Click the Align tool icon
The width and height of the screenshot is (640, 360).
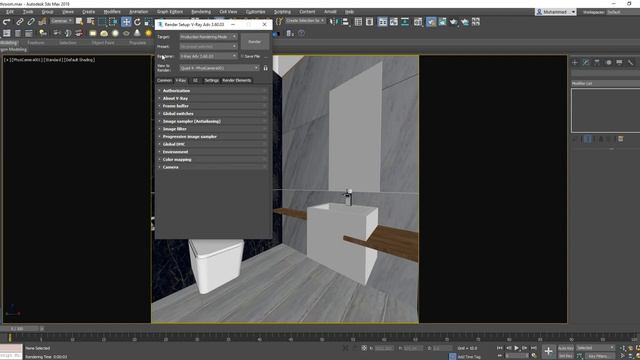pyautogui.click(x=345, y=22)
